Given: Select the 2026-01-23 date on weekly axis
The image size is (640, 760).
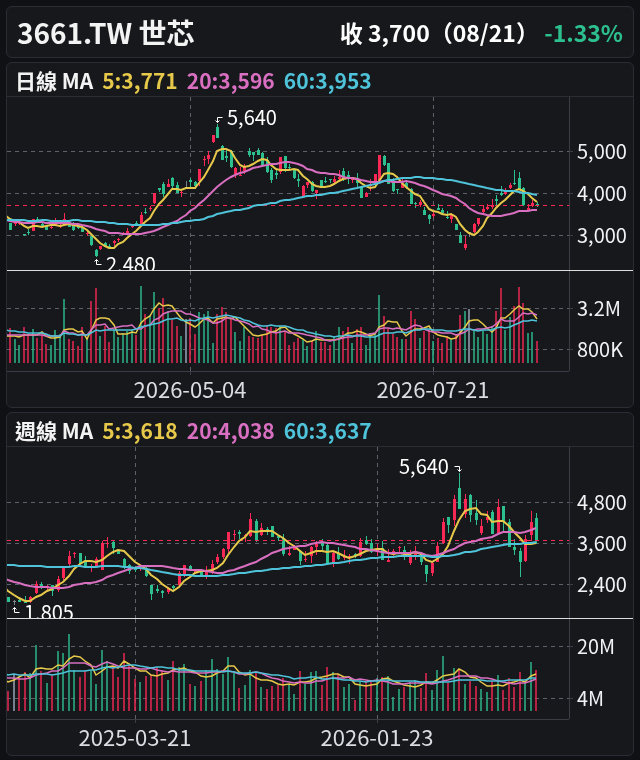Looking at the screenshot, I should [x=377, y=738].
